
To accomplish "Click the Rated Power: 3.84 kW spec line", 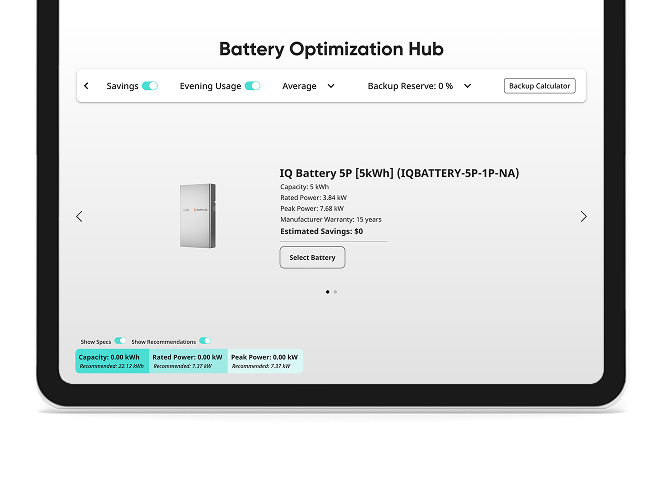I will coord(313,198).
